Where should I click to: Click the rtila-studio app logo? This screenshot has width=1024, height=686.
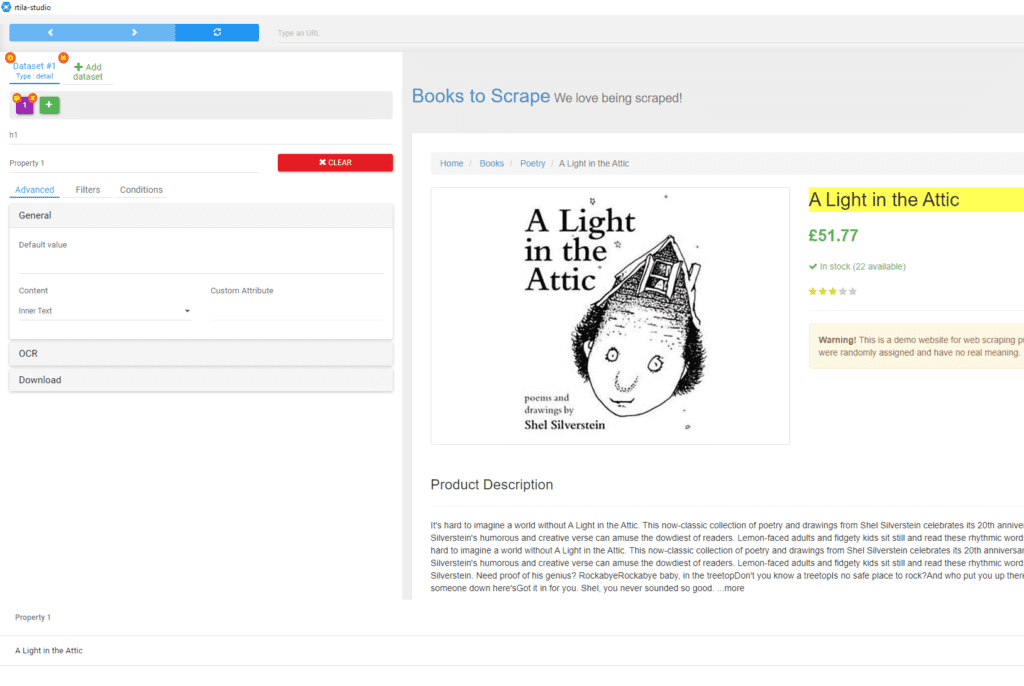click(x=7, y=7)
